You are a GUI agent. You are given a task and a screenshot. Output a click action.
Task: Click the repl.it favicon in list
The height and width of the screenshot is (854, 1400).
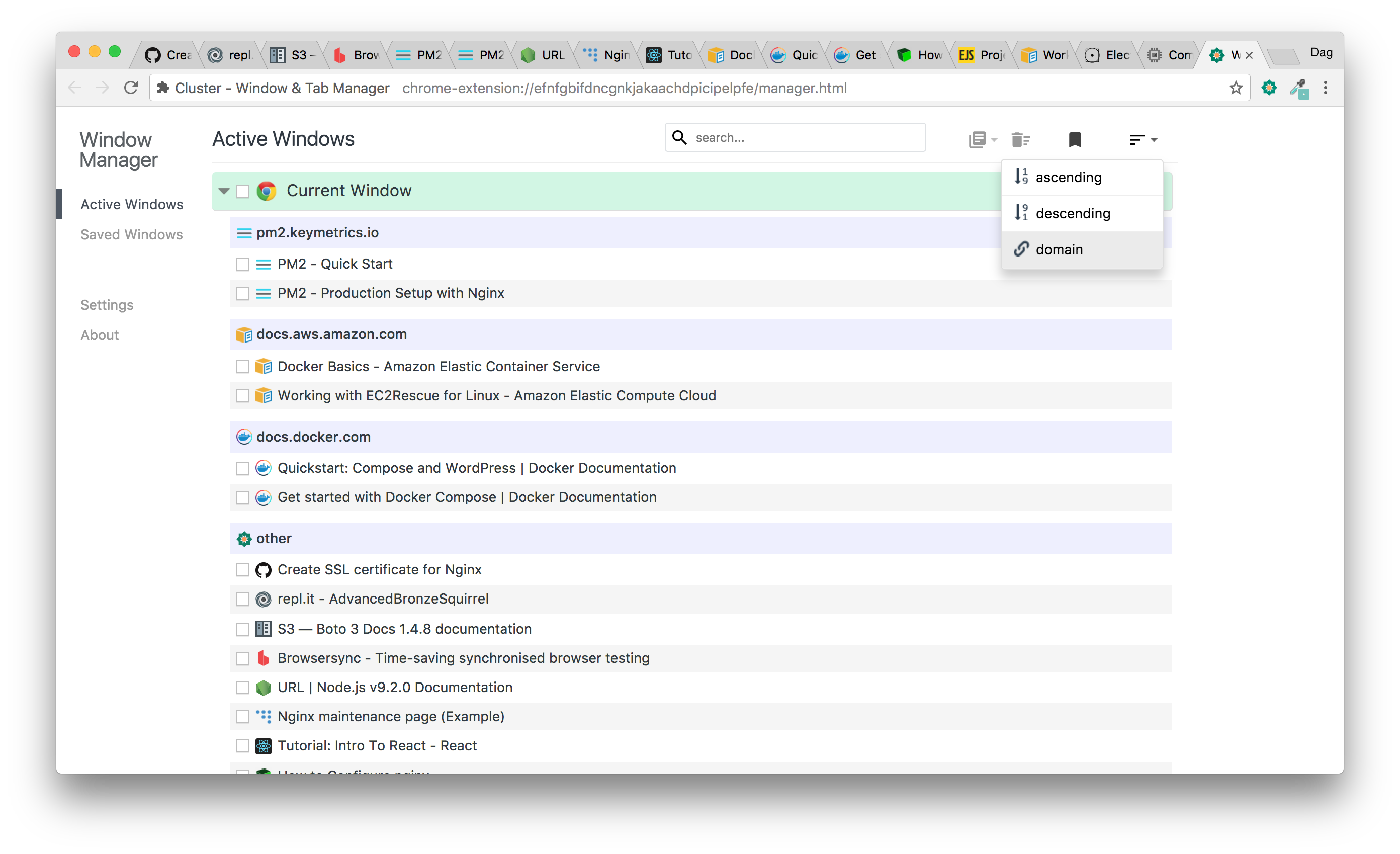pos(263,600)
